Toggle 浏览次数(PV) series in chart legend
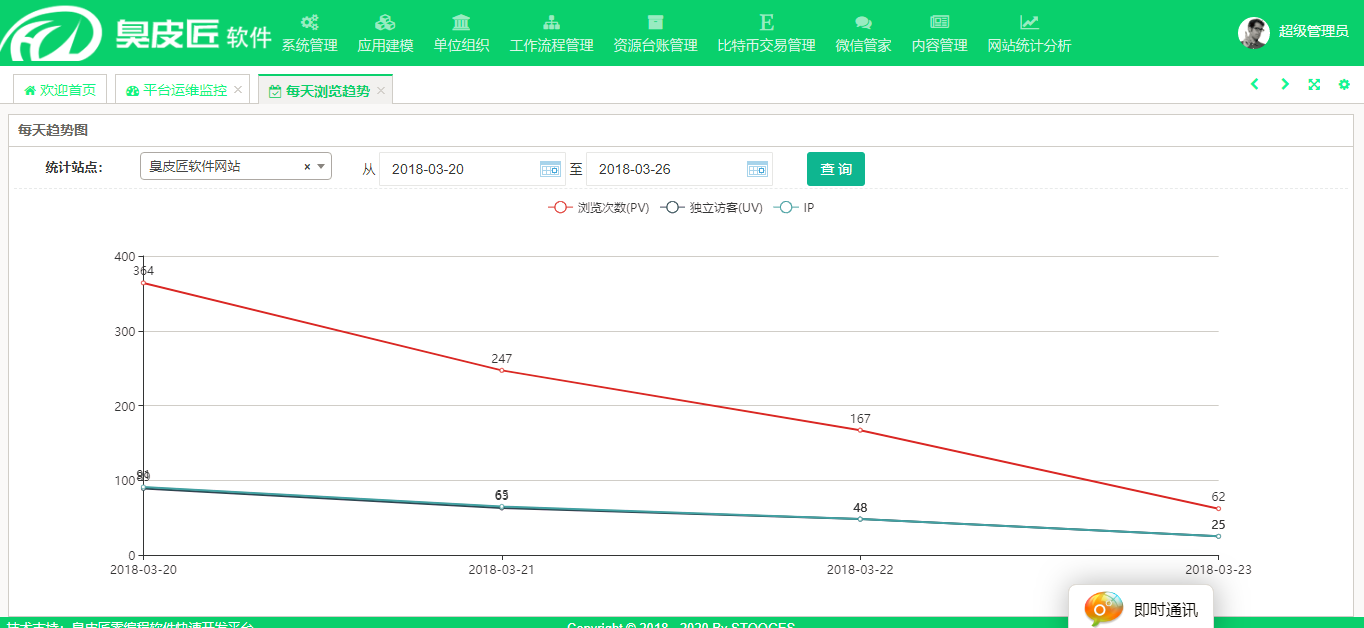This screenshot has height=628, width=1364. pyautogui.click(x=598, y=208)
